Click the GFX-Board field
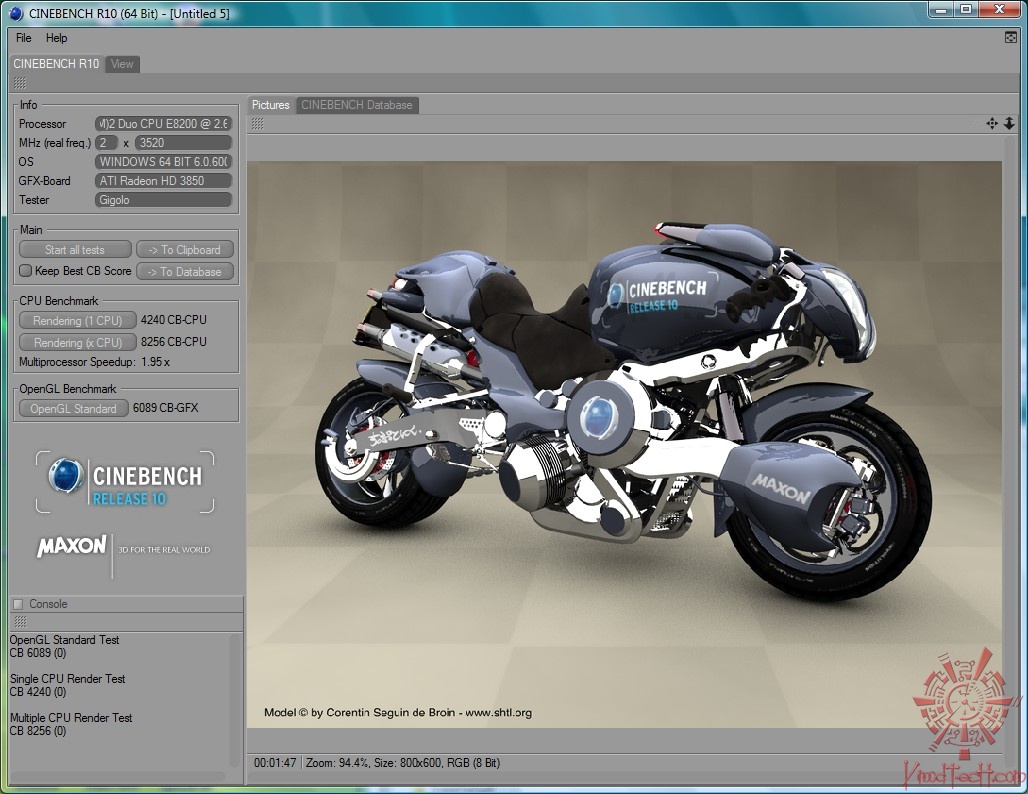This screenshot has height=794, width=1028. (x=163, y=180)
